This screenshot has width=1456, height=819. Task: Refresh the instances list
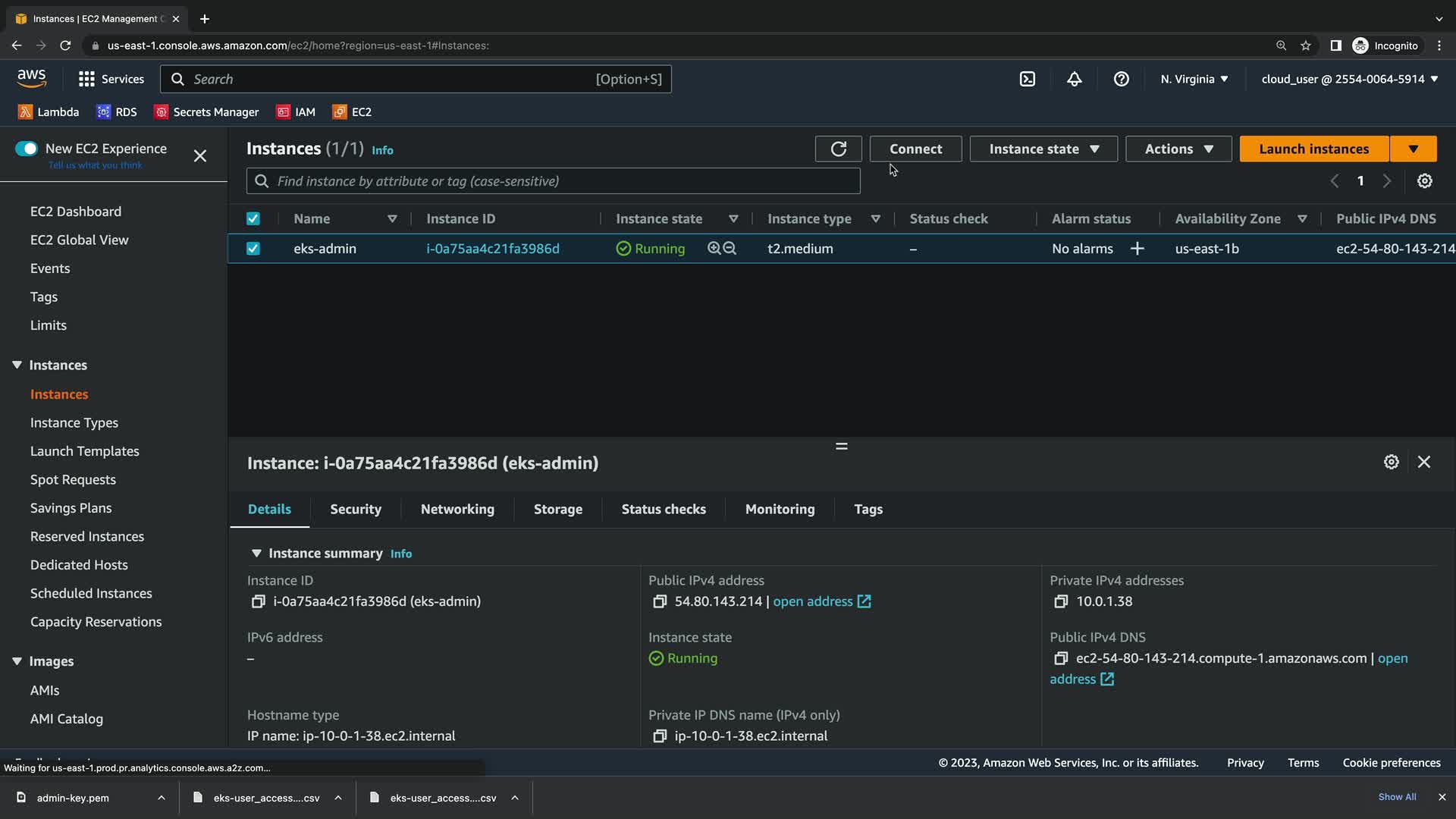838,149
